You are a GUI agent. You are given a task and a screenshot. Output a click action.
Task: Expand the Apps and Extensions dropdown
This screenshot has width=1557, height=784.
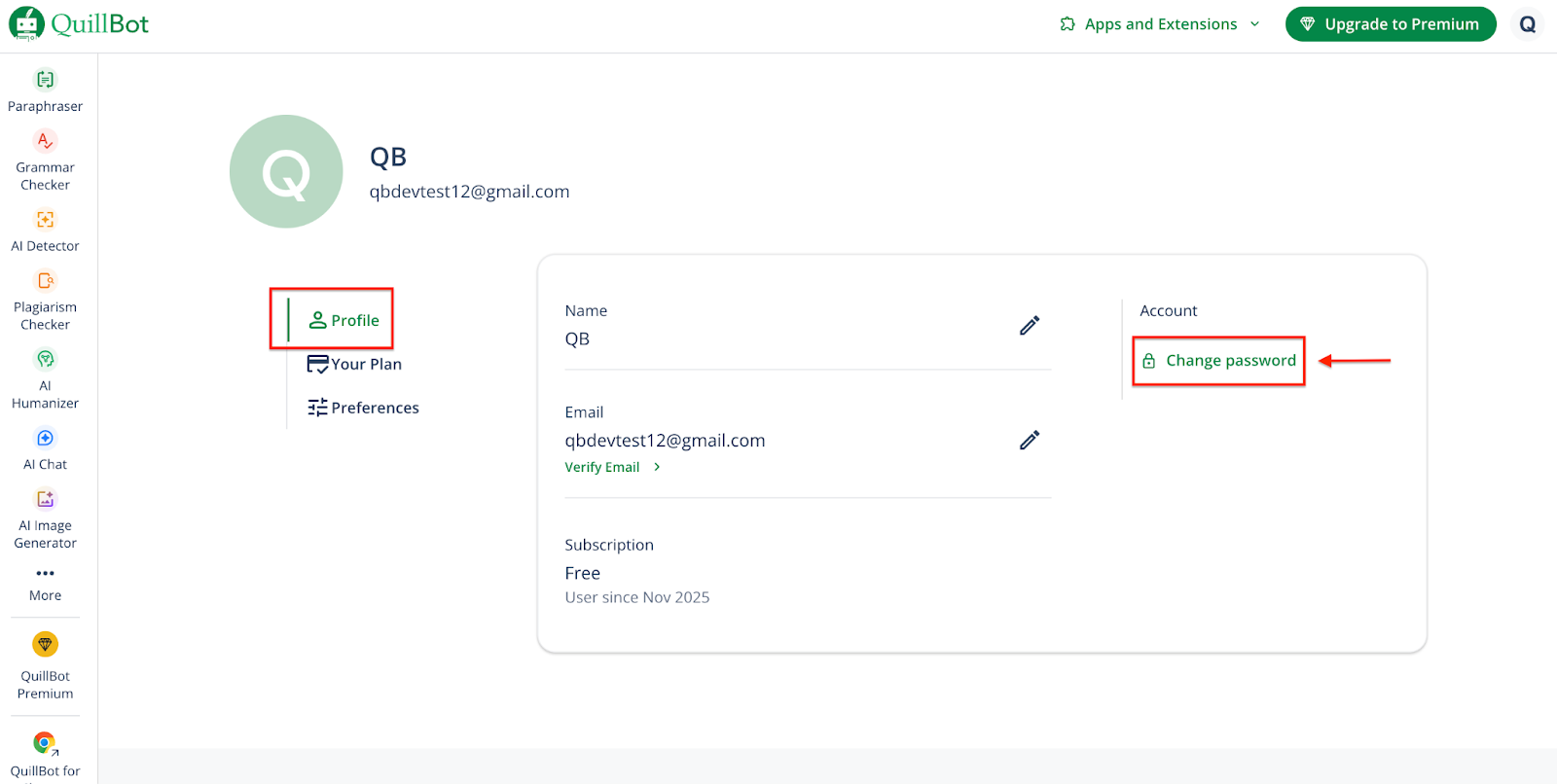pyautogui.click(x=1160, y=24)
